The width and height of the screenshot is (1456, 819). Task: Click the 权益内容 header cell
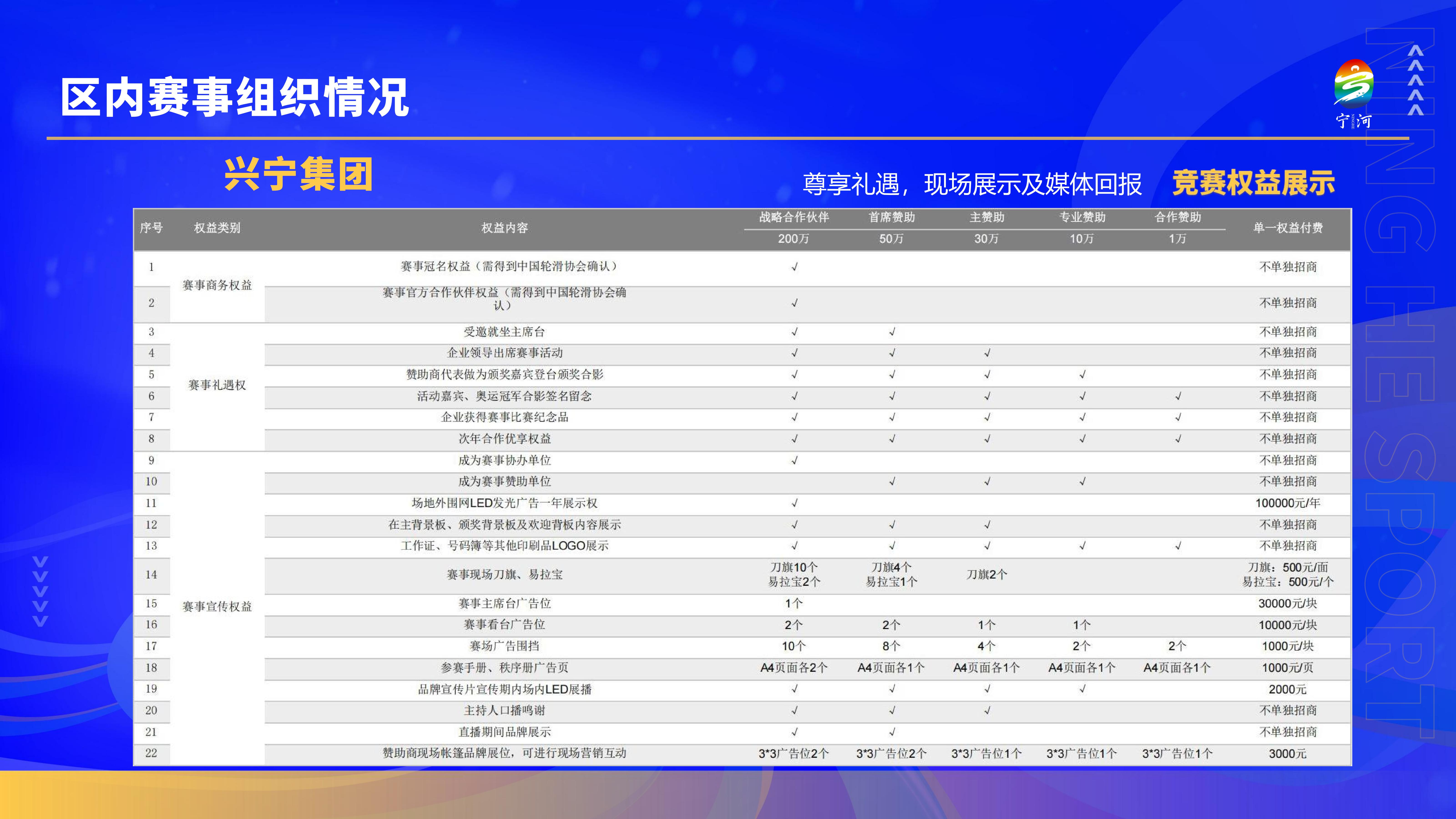504,228
